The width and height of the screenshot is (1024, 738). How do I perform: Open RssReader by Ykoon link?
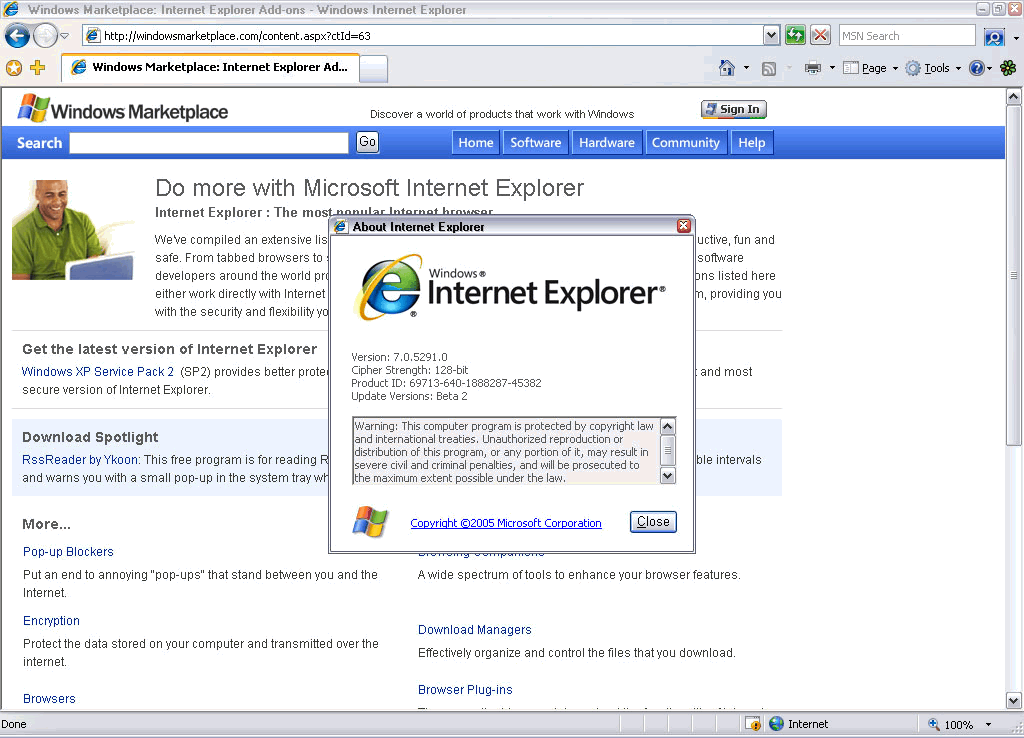coord(80,460)
